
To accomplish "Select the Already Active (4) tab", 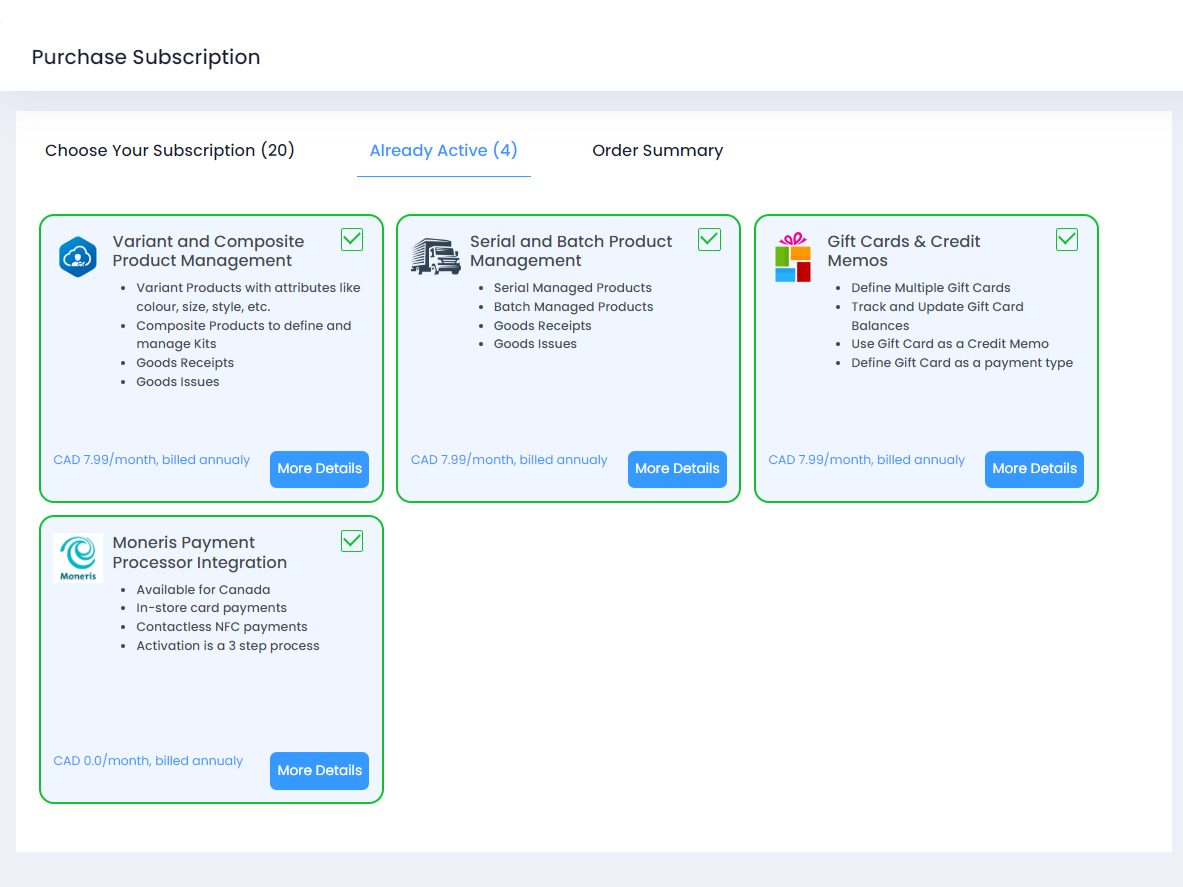I will pyautogui.click(x=443, y=151).
